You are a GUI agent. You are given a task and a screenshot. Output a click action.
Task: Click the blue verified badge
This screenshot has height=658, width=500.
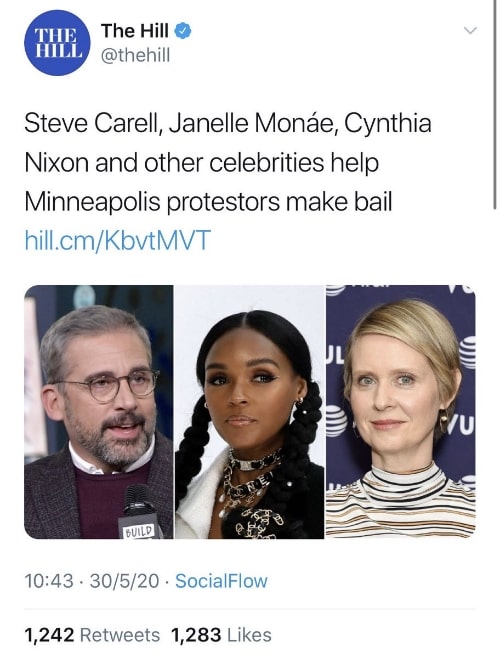coord(183,31)
